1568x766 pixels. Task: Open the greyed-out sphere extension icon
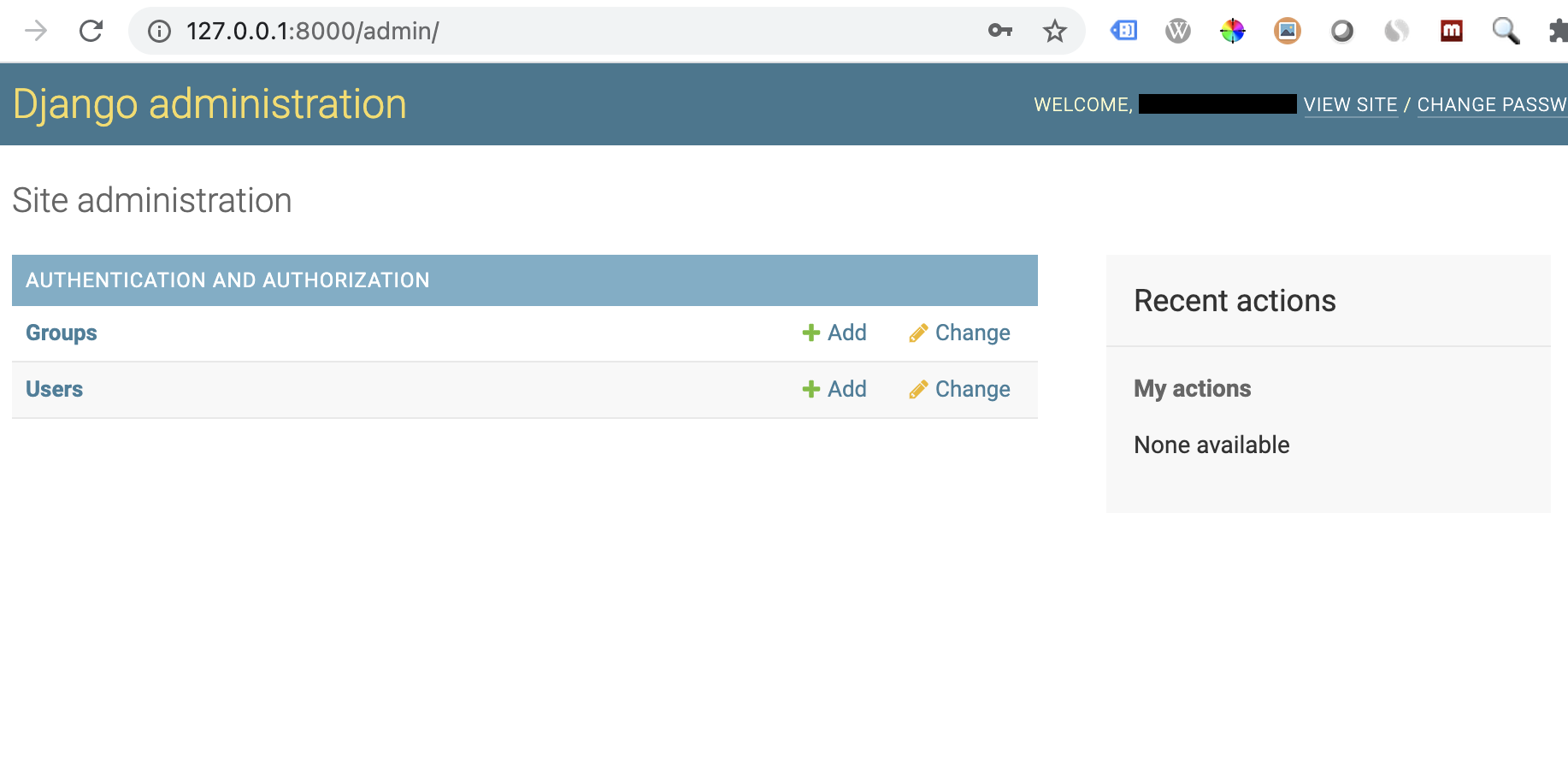(x=1396, y=32)
